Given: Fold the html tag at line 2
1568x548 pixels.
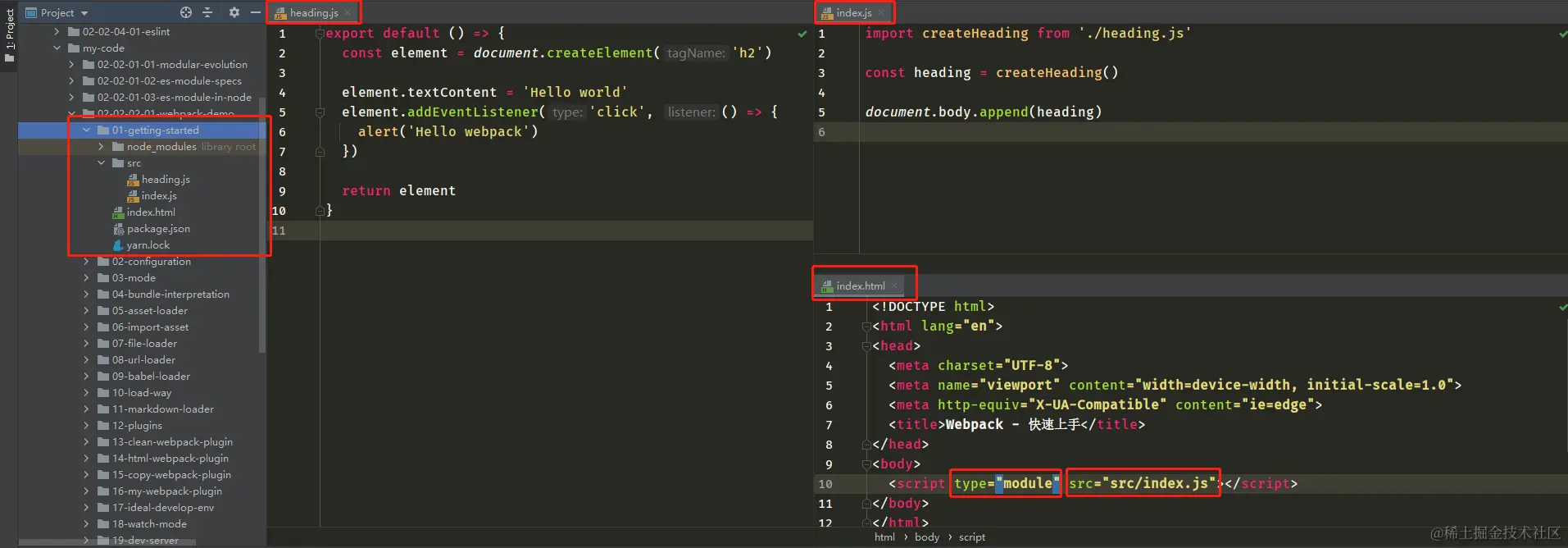Looking at the screenshot, I should point(866,327).
